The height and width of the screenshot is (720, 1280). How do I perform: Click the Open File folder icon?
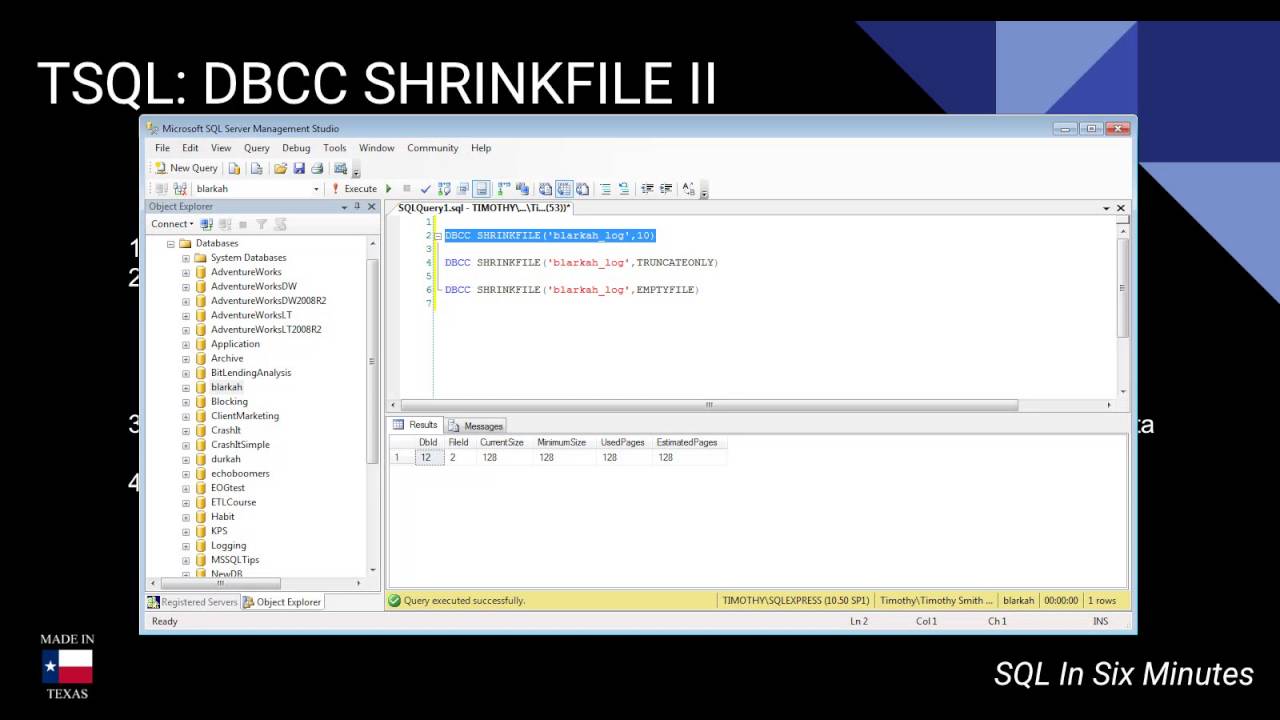280,168
